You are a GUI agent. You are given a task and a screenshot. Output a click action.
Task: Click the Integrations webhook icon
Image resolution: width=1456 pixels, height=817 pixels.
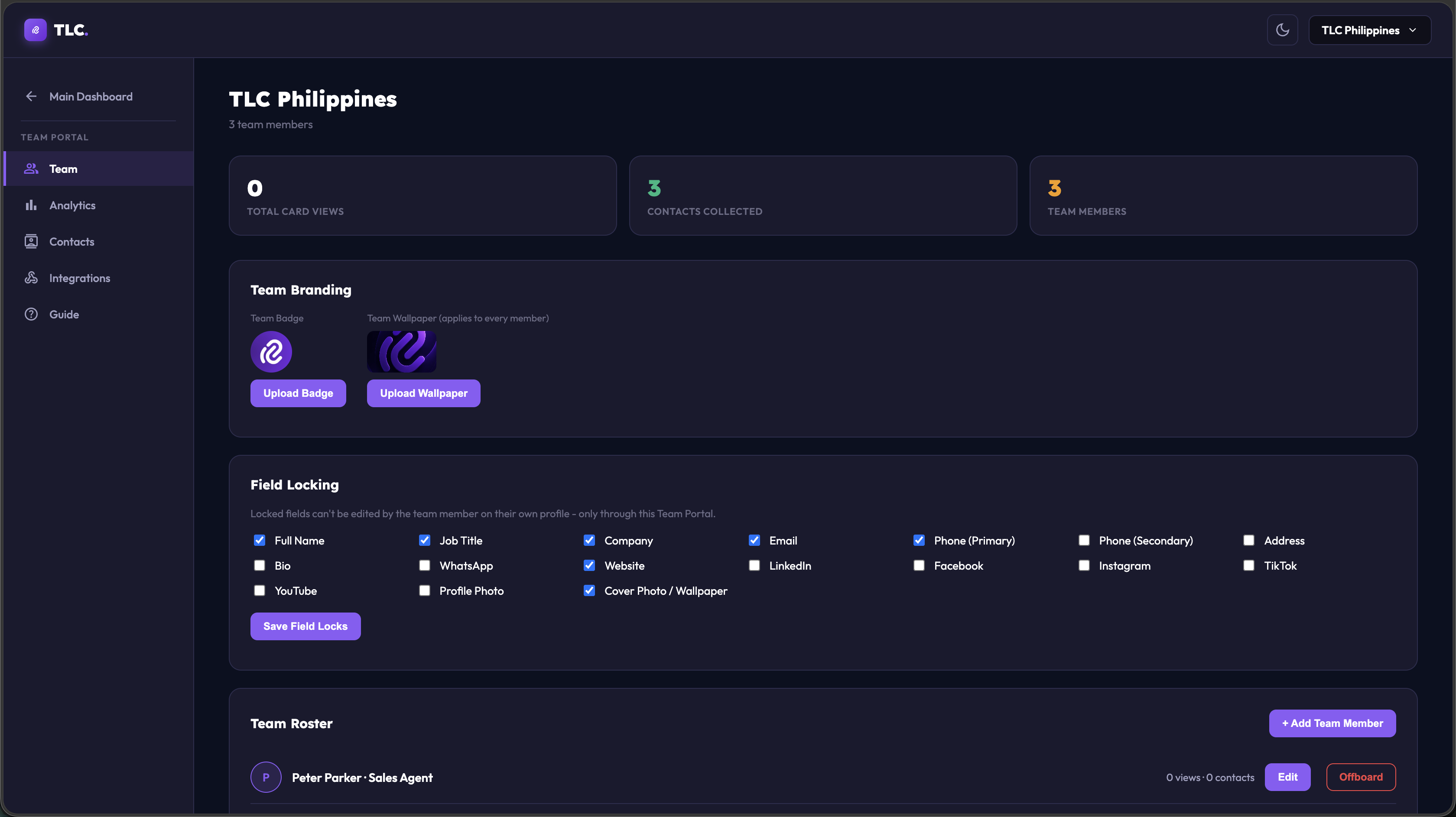31,277
